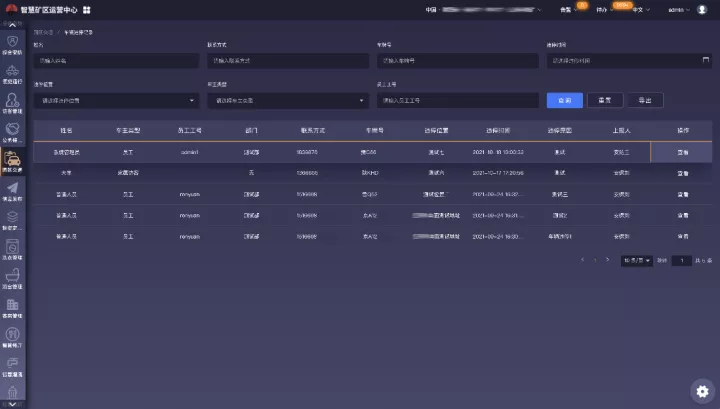Click 查看 in the 2021-10-17 row
Screen dimensions: 720x409
tap(683, 174)
